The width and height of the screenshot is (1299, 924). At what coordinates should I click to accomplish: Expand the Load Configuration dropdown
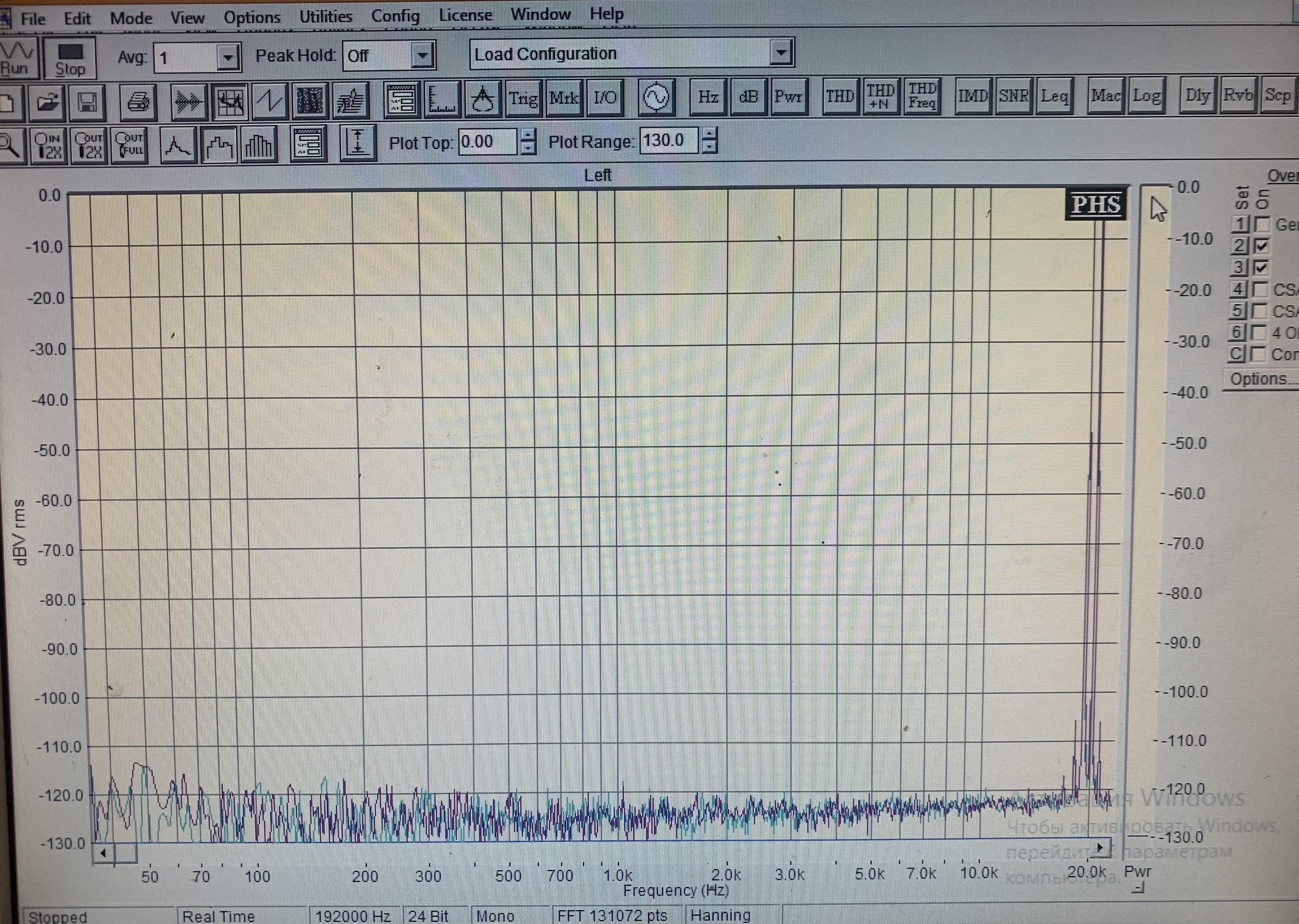(x=781, y=54)
